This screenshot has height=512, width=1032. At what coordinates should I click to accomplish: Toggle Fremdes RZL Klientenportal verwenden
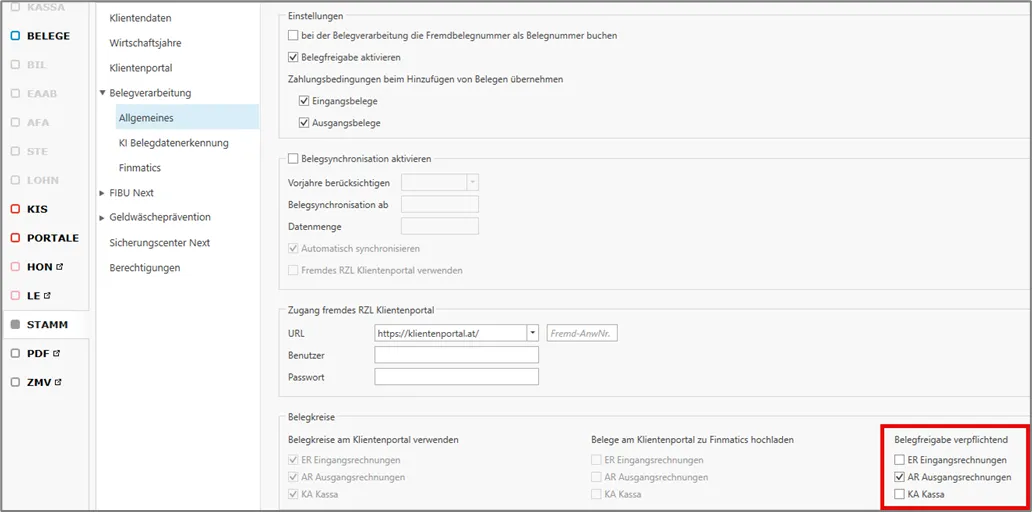(x=294, y=270)
